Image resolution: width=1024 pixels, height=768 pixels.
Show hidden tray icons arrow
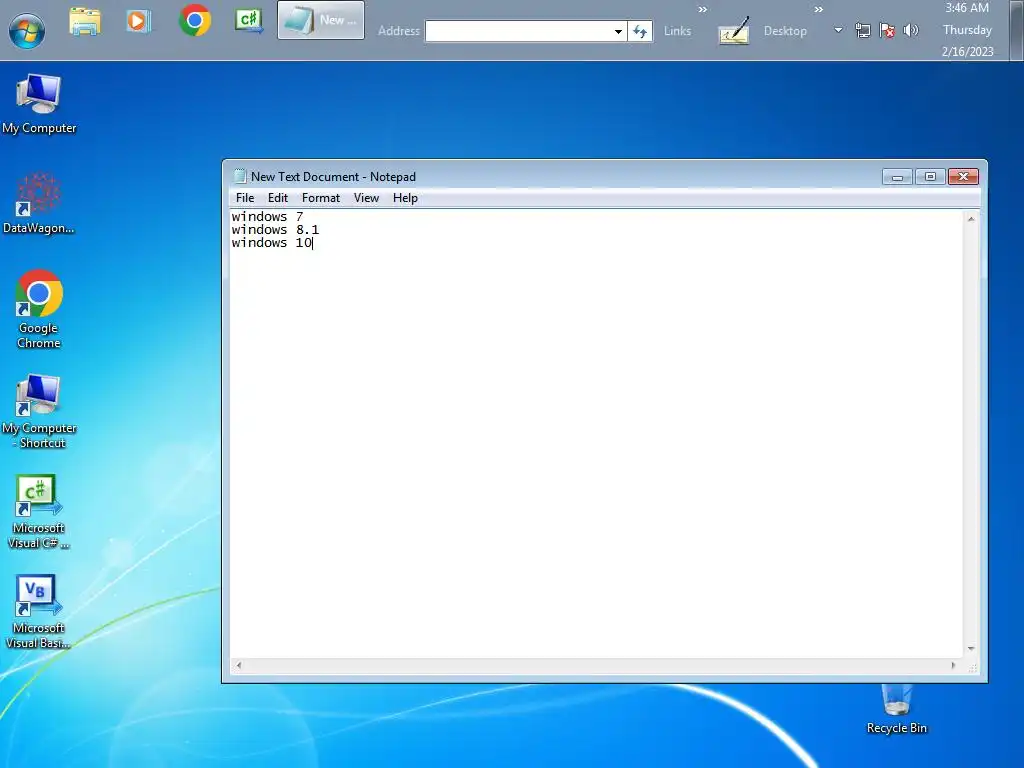[838, 30]
